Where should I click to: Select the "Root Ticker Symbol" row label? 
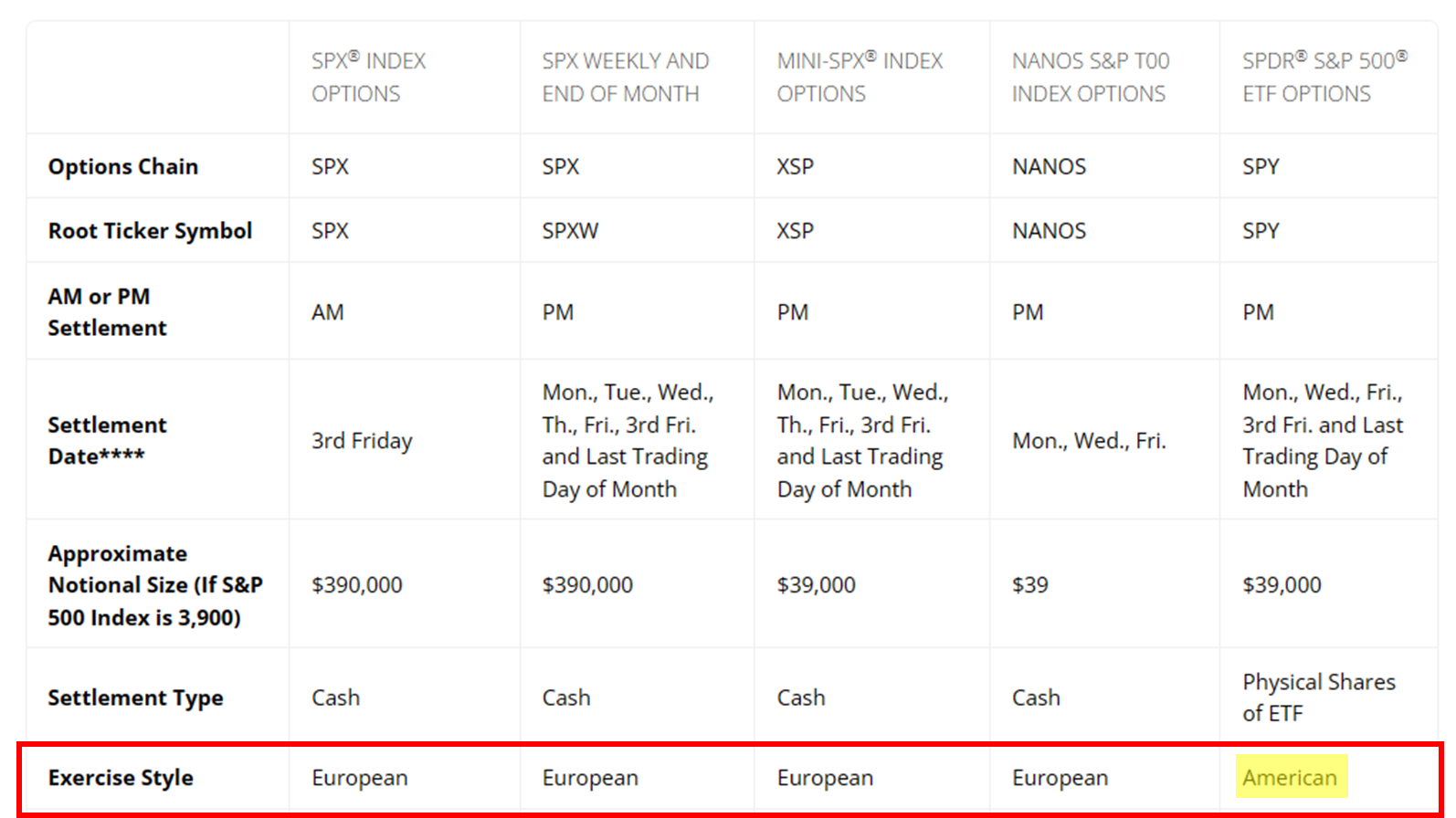150,230
